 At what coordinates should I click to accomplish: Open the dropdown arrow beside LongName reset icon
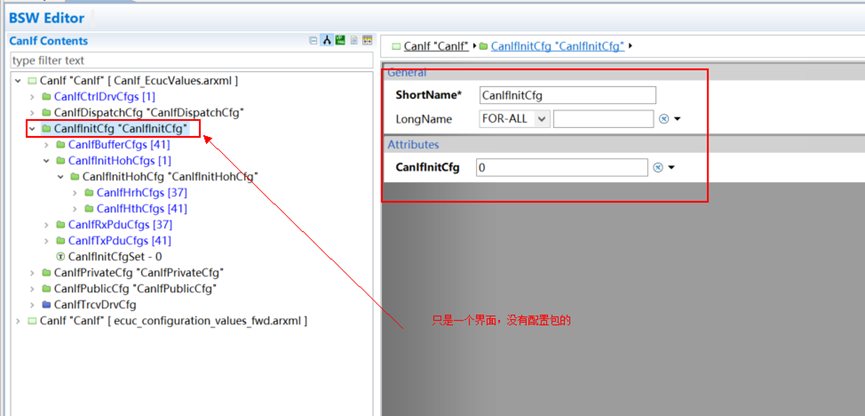pyautogui.click(x=677, y=119)
